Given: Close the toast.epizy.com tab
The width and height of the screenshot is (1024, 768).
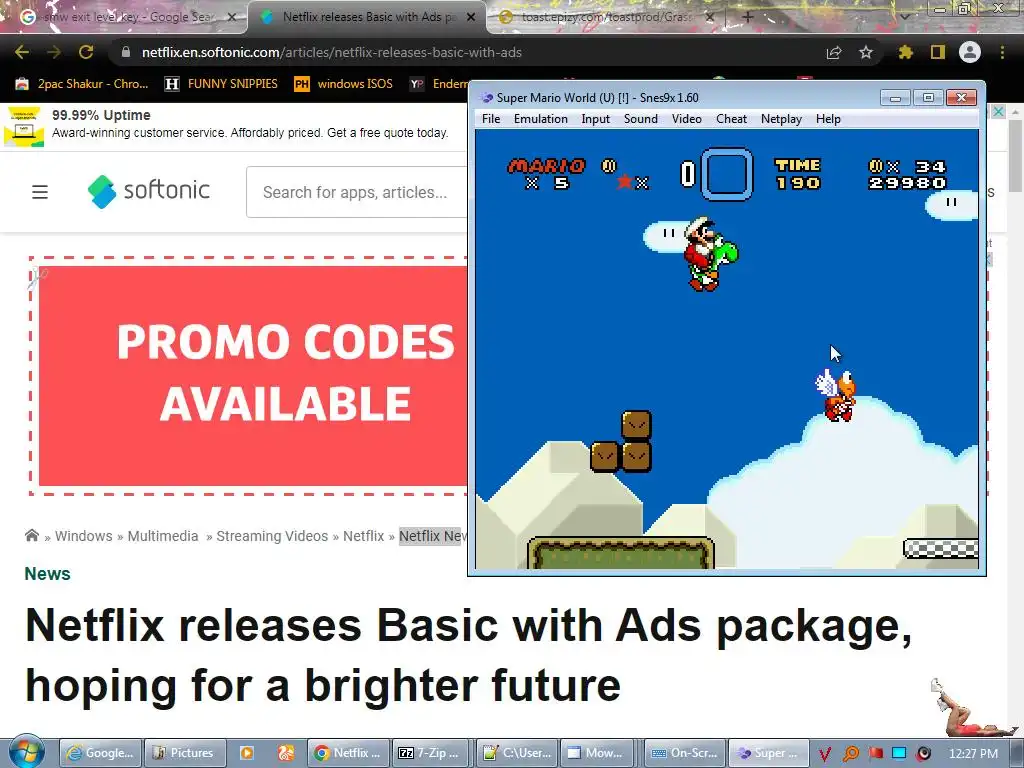Looking at the screenshot, I should pyautogui.click(x=711, y=17).
